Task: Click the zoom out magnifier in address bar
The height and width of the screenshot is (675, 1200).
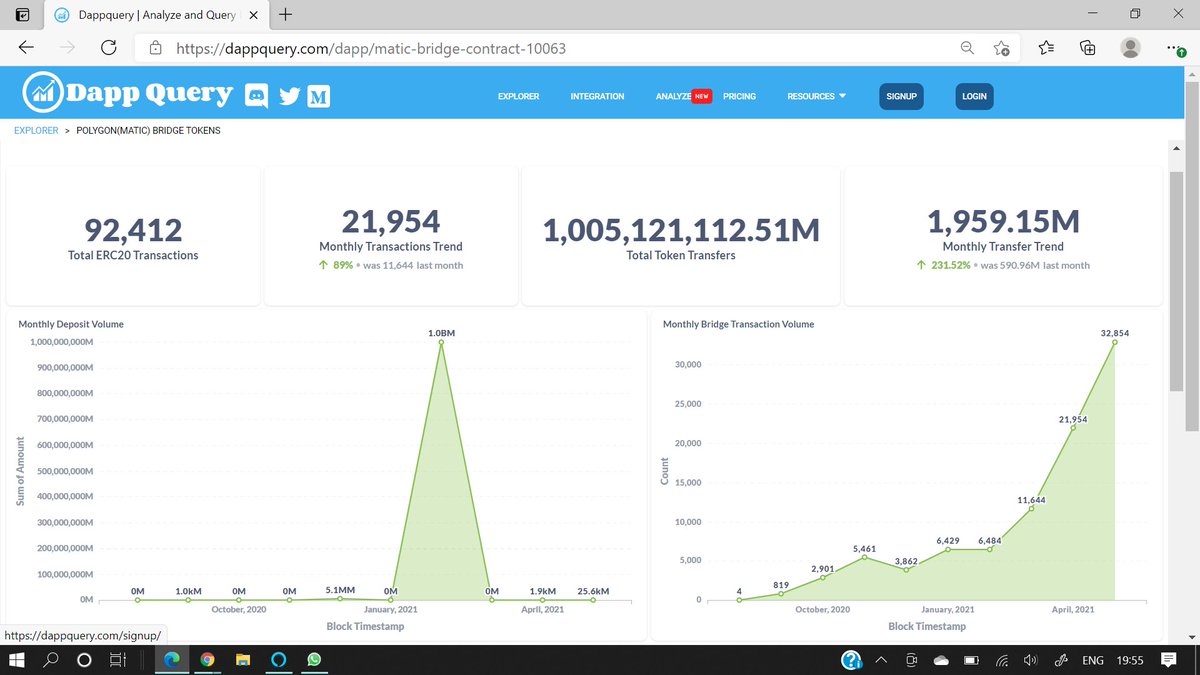Action: pyautogui.click(x=967, y=47)
